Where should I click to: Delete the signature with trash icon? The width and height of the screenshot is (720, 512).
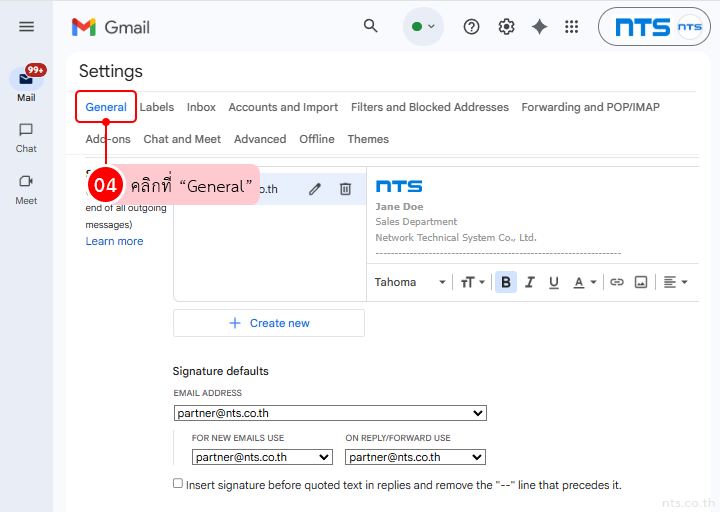(x=345, y=189)
